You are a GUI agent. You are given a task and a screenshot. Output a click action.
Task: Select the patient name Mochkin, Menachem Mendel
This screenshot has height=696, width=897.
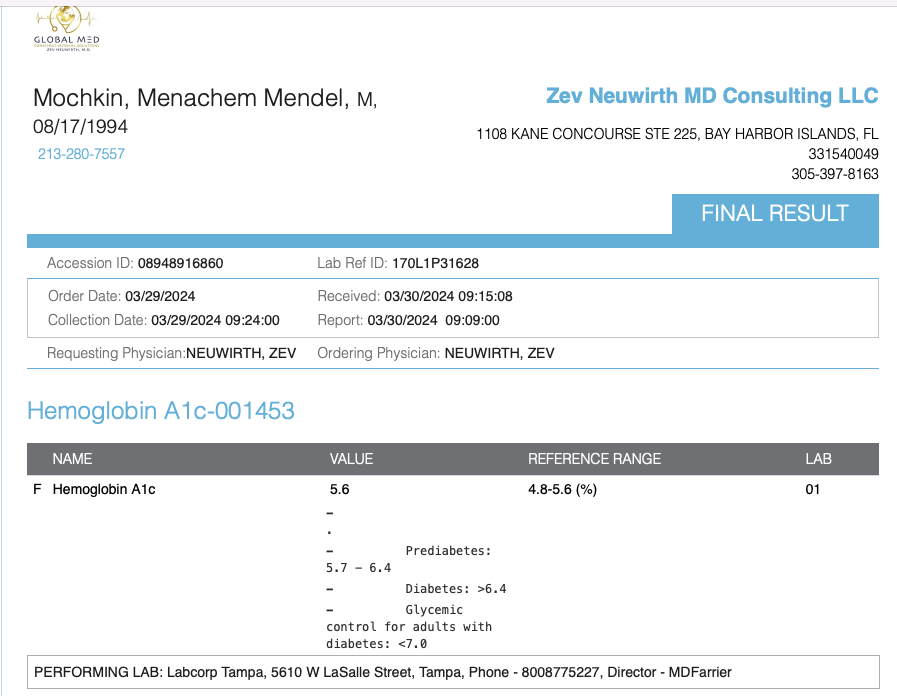[x=188, y=98]
